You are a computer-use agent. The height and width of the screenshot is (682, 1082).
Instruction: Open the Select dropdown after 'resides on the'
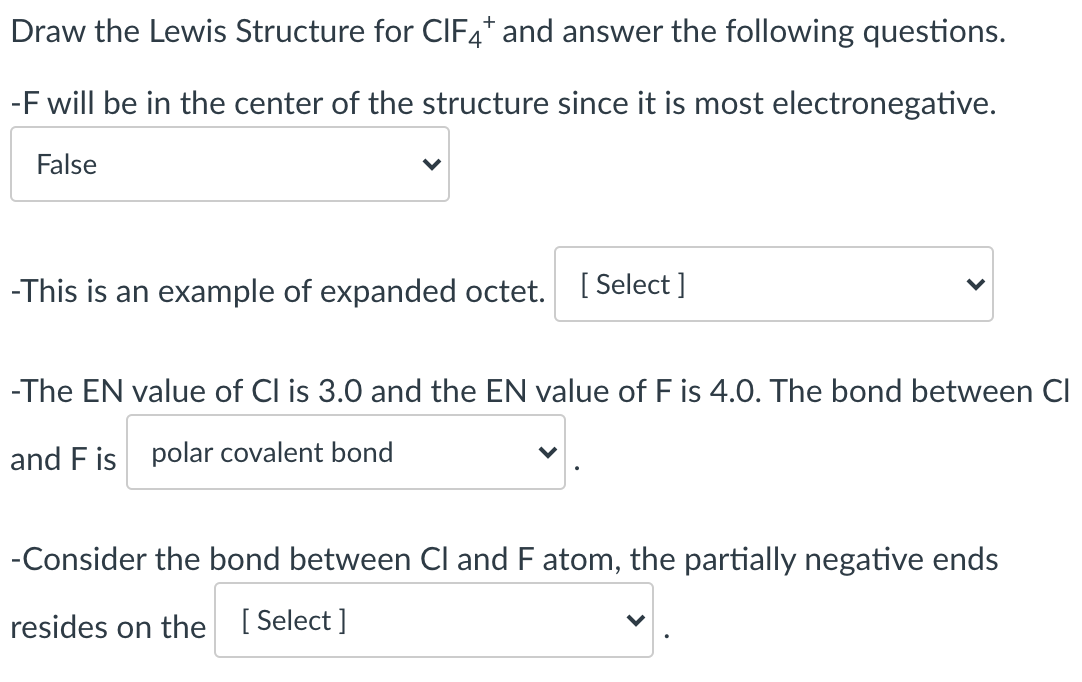(x=433, y=620)
